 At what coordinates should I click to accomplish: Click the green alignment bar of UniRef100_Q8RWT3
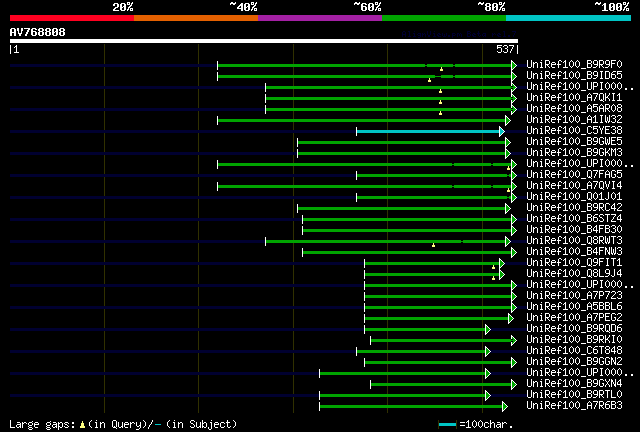[385, 242]
